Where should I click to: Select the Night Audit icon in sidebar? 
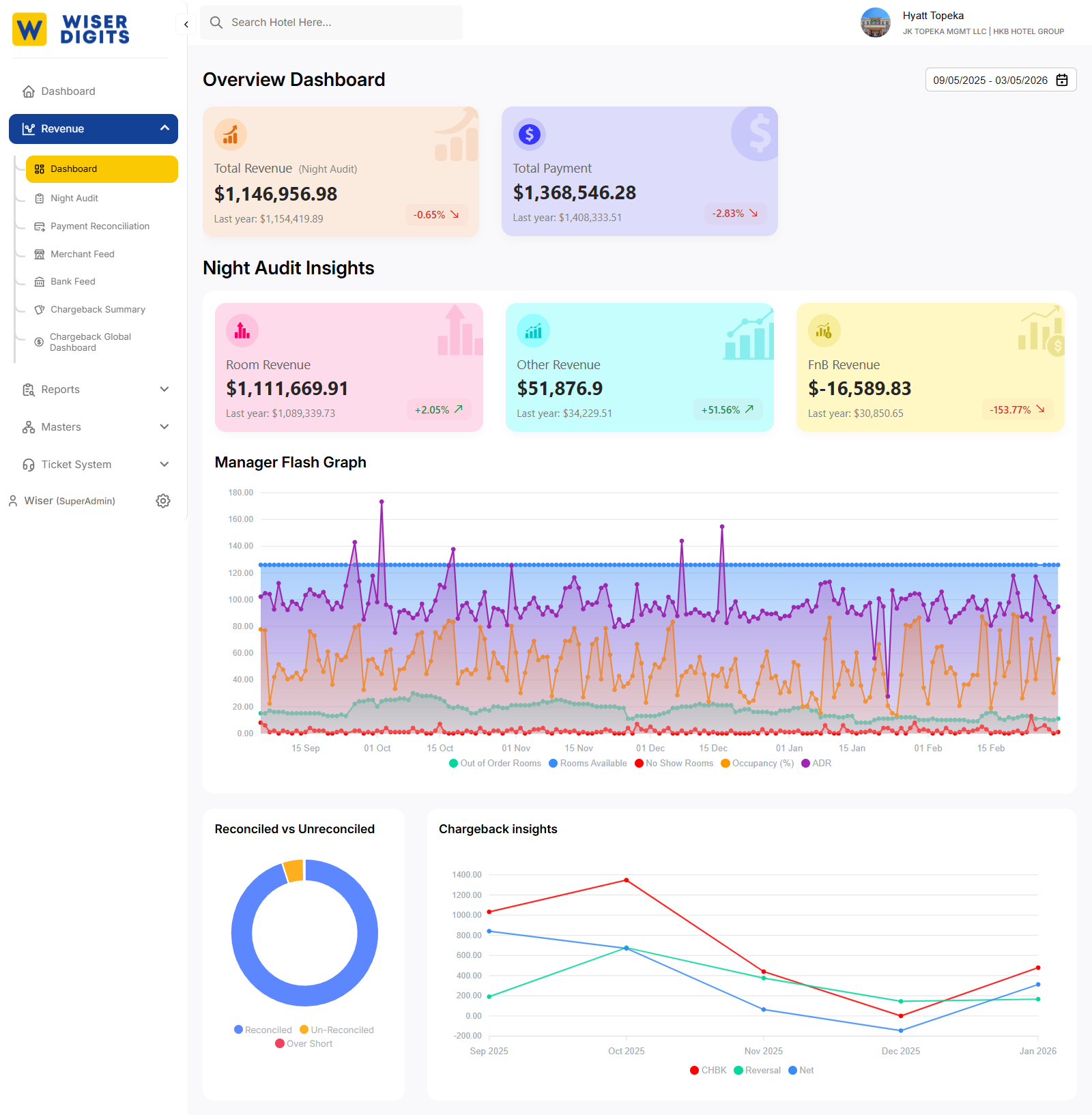tap(39, 198)
